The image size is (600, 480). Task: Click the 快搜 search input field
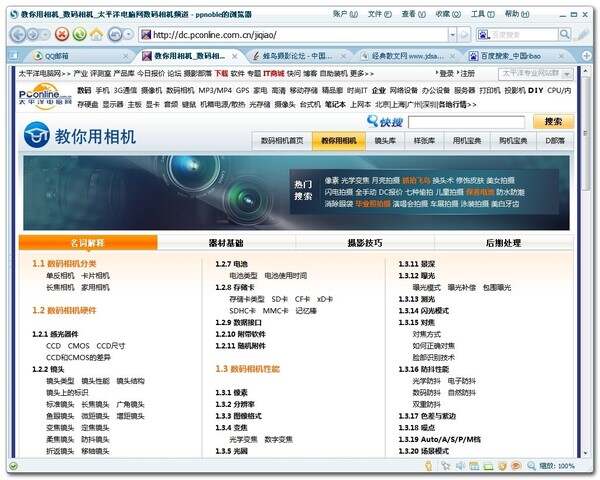[466, 122]
